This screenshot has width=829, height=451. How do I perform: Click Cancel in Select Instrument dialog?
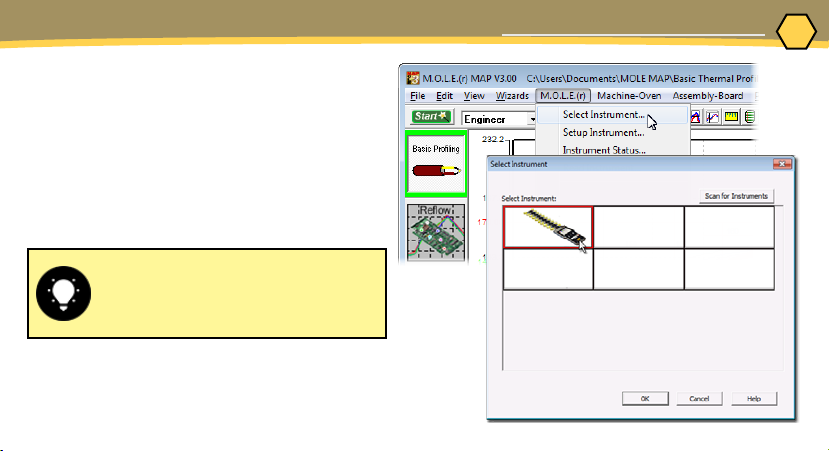699,399
